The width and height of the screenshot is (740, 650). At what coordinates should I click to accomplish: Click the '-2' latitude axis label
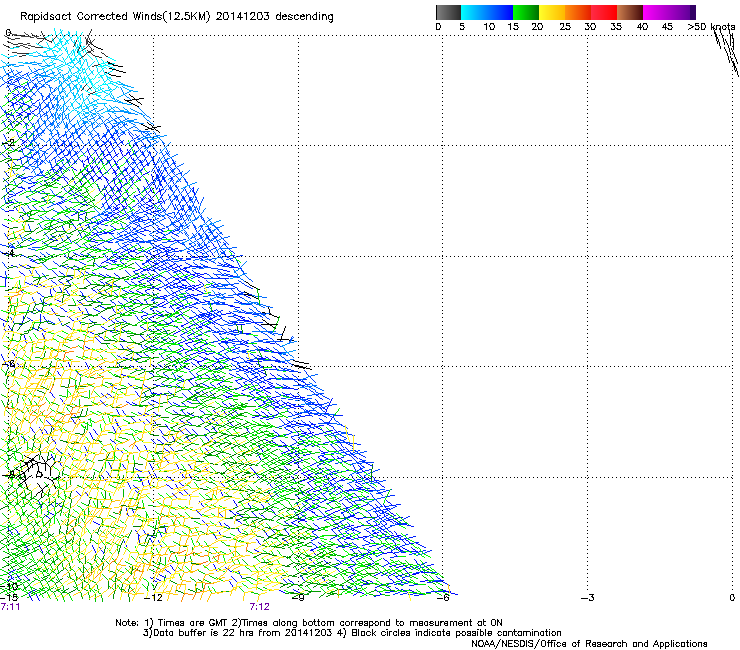coord(8,143)
